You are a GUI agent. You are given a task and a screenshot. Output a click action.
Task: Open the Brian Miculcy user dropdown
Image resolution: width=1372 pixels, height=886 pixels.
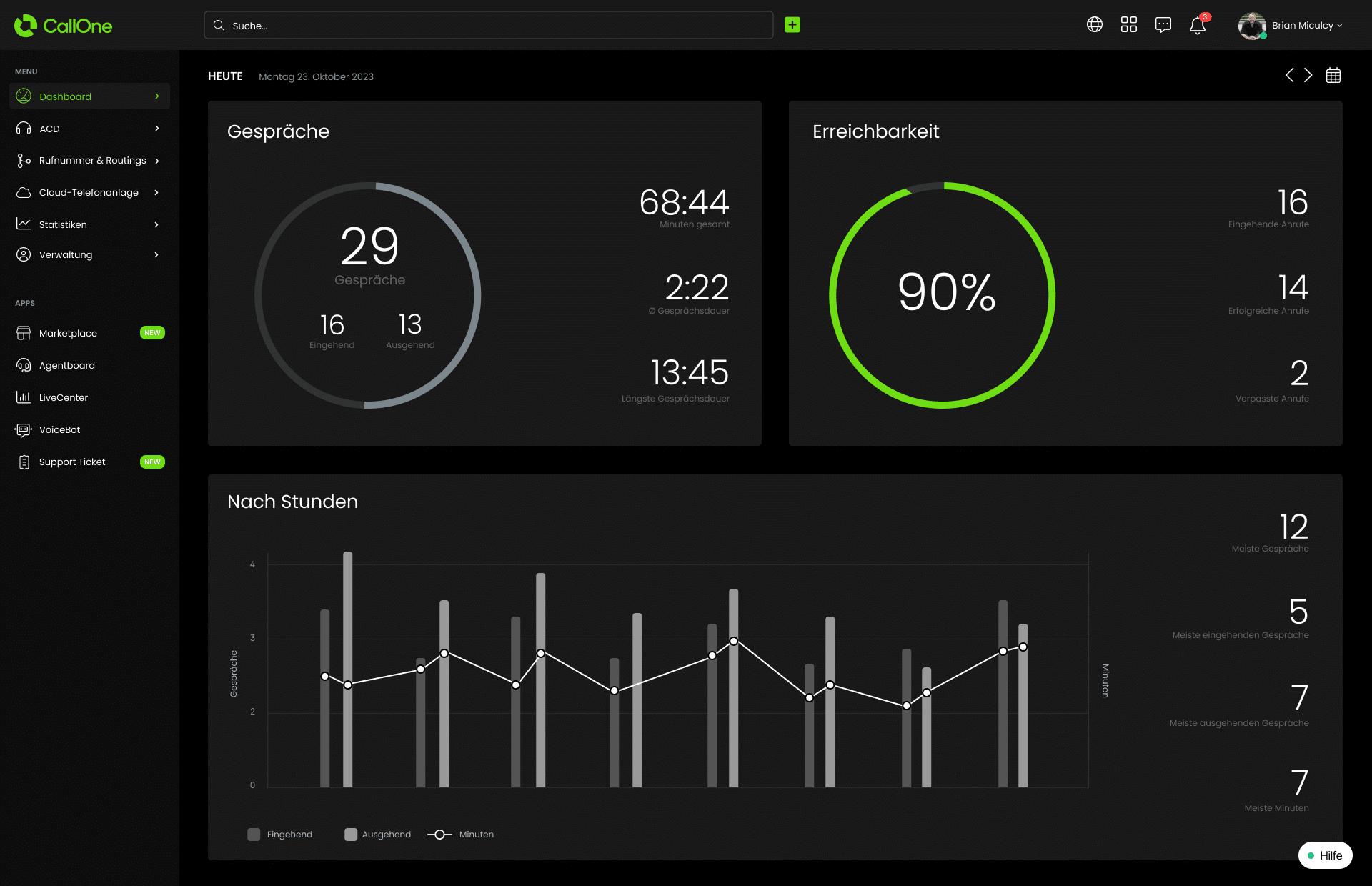(x=1307, y=26)
